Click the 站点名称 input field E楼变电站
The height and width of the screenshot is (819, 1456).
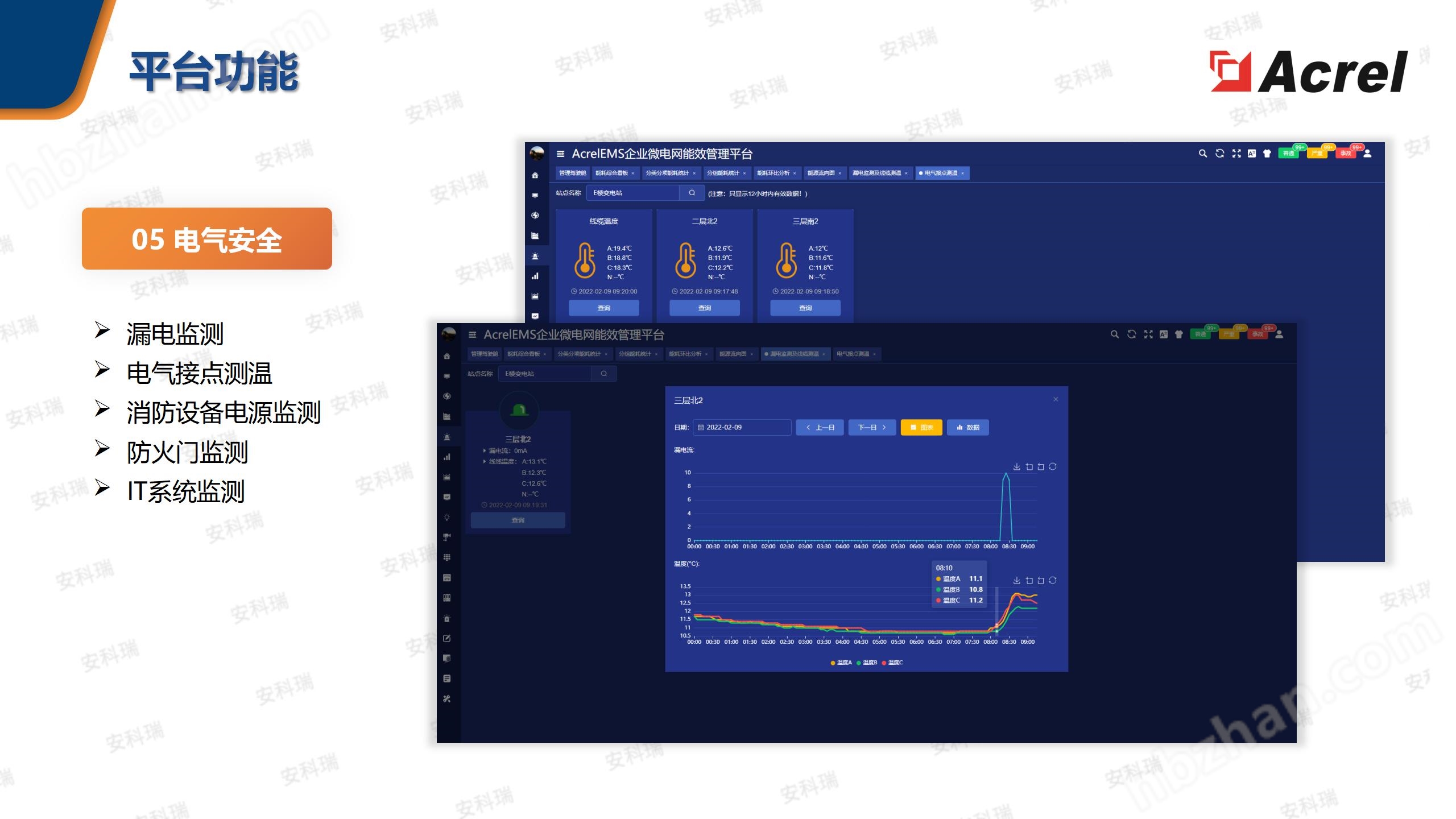click(632, 193)
